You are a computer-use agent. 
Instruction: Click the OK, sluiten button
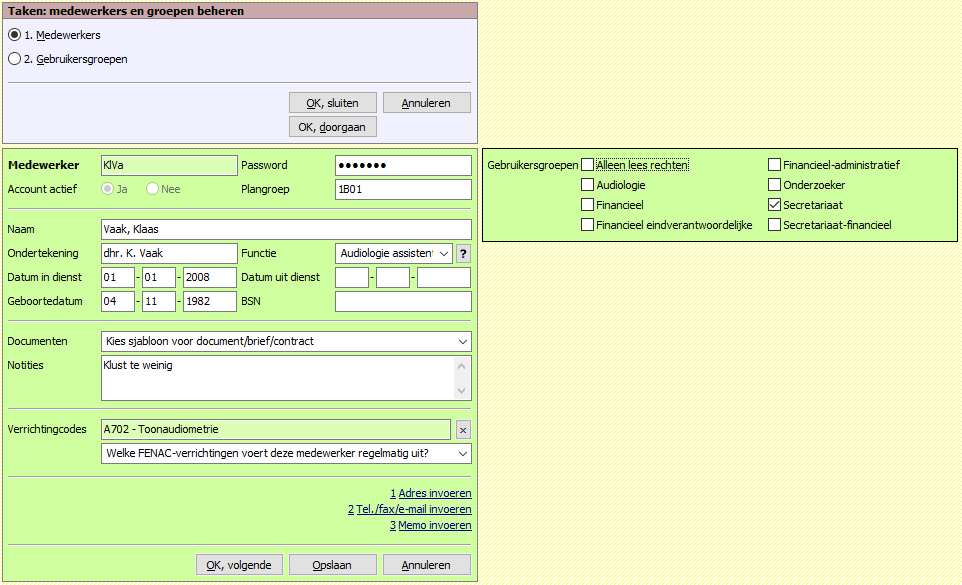pyautogui.click(x=333, y=103)
